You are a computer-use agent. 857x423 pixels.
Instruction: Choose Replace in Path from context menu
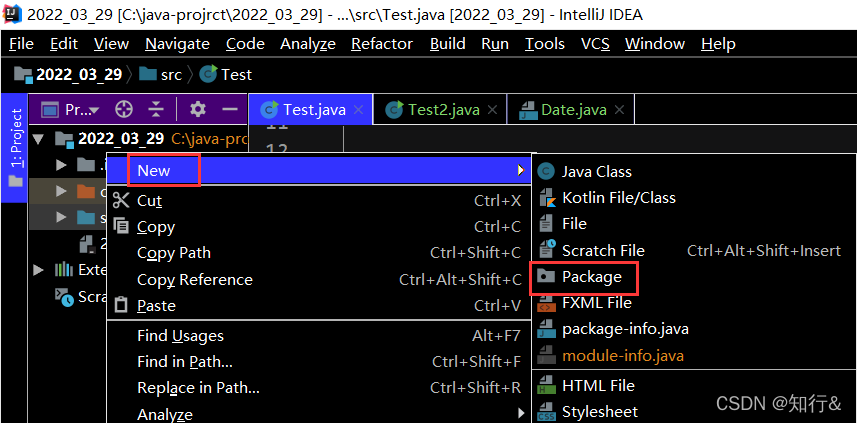point(319,388)
